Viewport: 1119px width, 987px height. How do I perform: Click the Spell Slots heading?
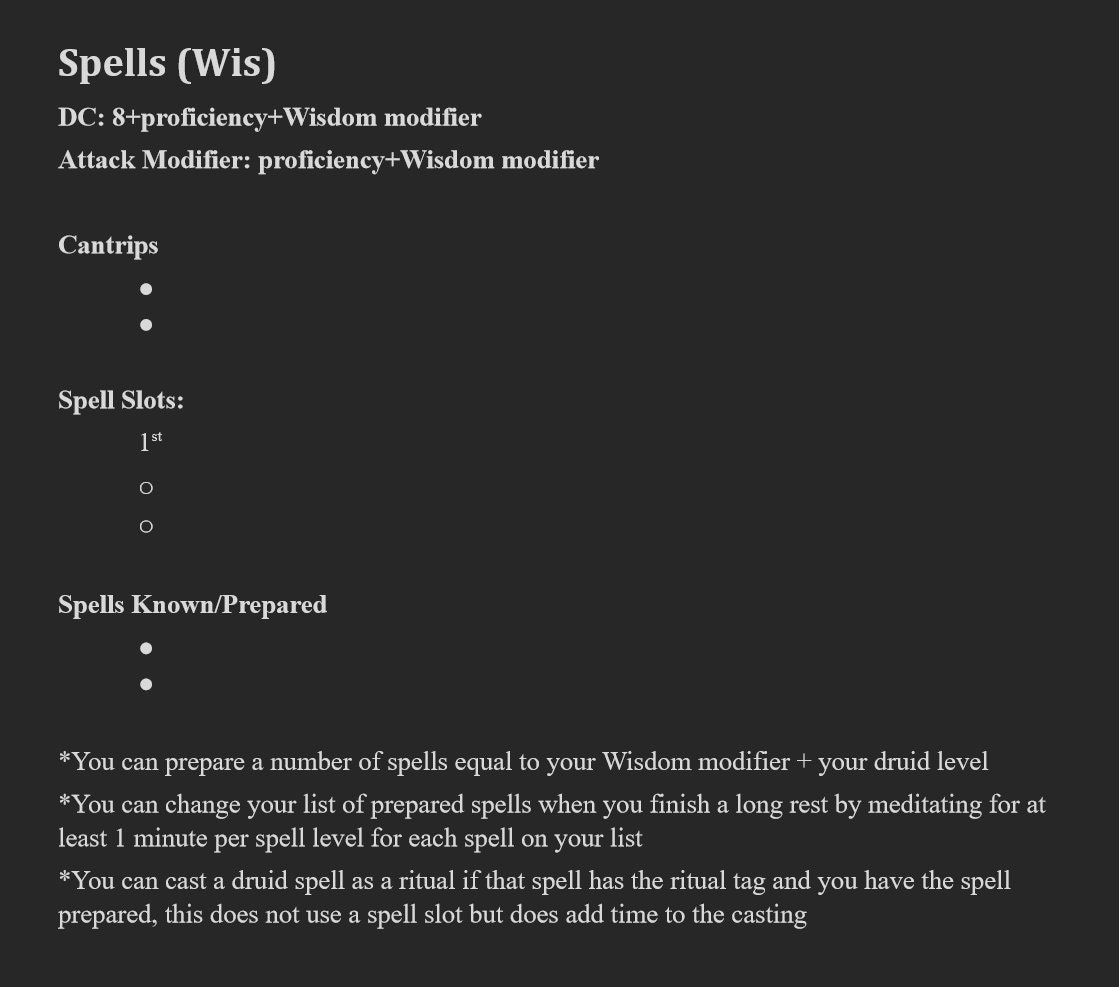point(121,400)
